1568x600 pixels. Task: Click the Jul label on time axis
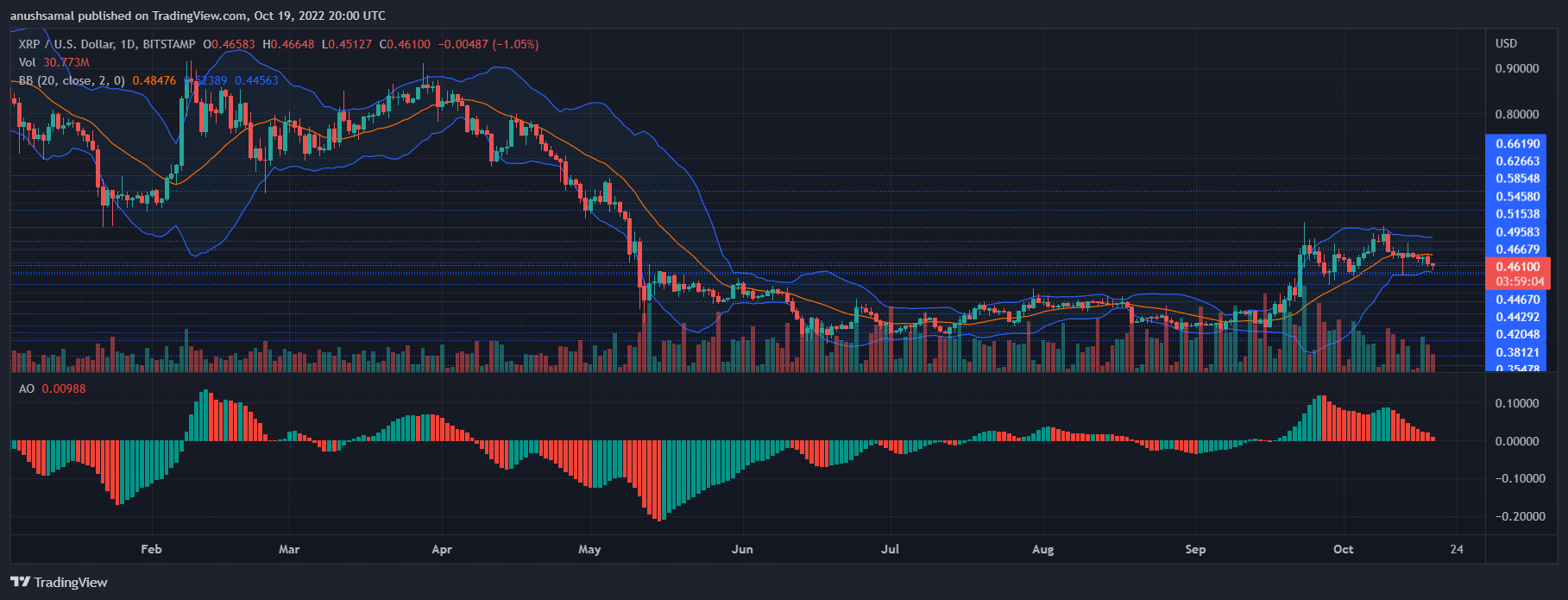click(890, 549)
